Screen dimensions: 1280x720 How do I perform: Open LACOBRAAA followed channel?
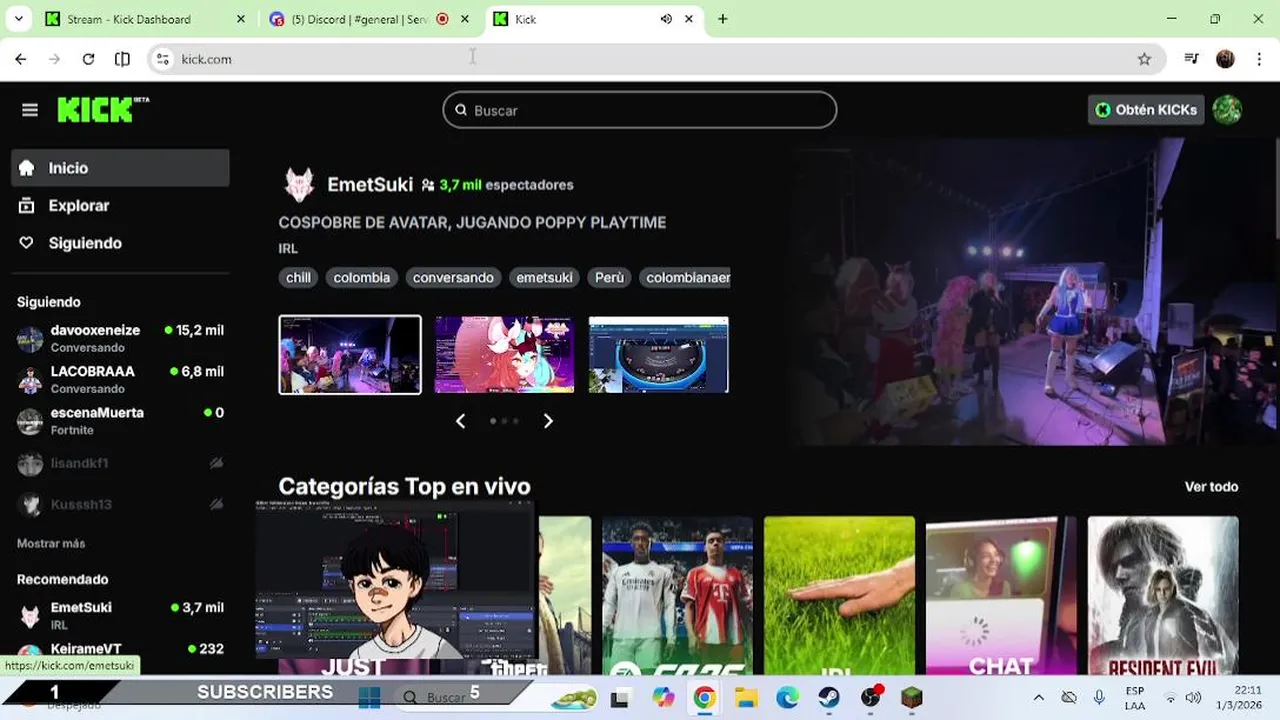(120, 379)
